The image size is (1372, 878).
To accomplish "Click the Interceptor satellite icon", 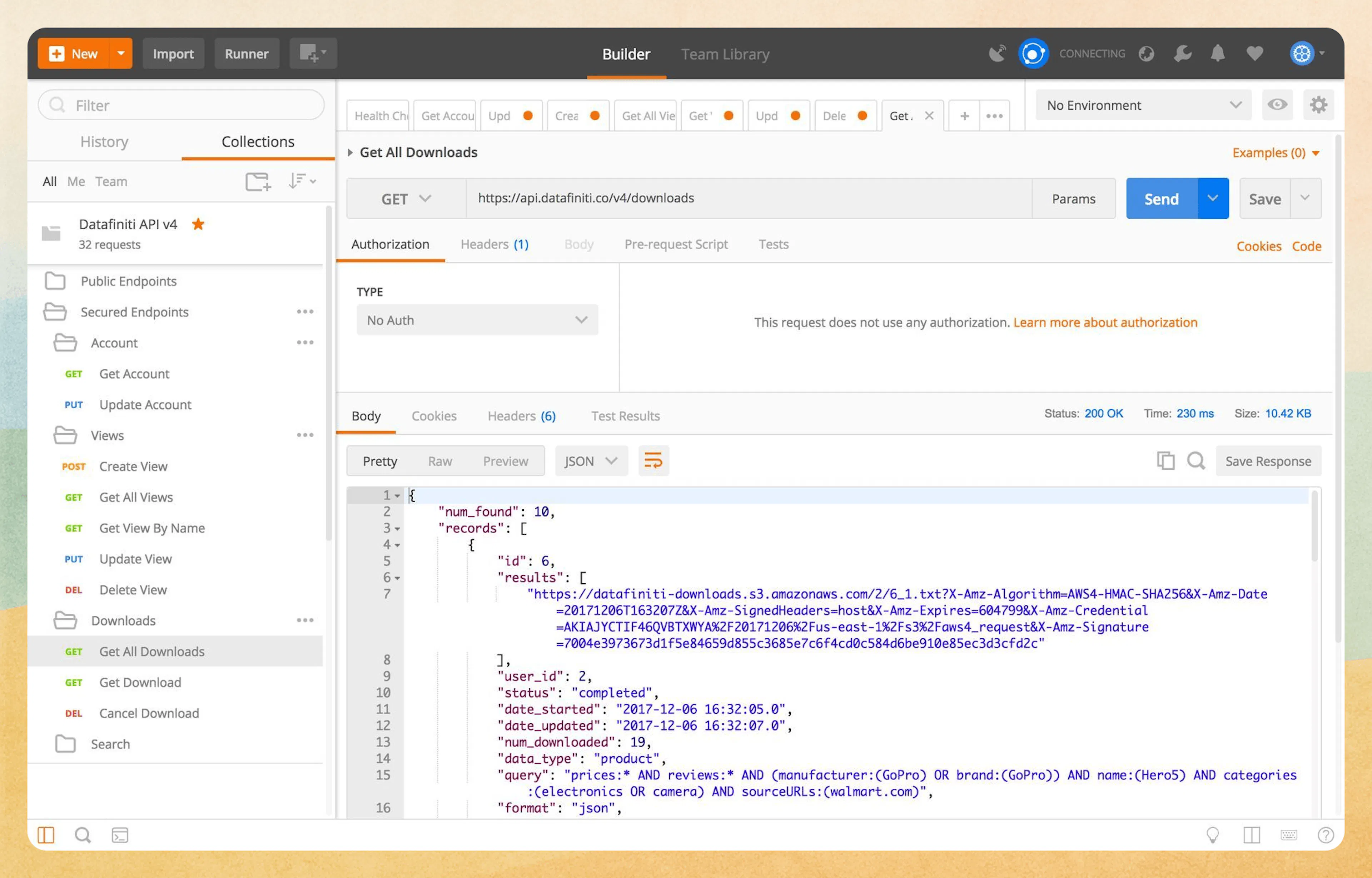I will pyautogui.click(x=997, y=53).
